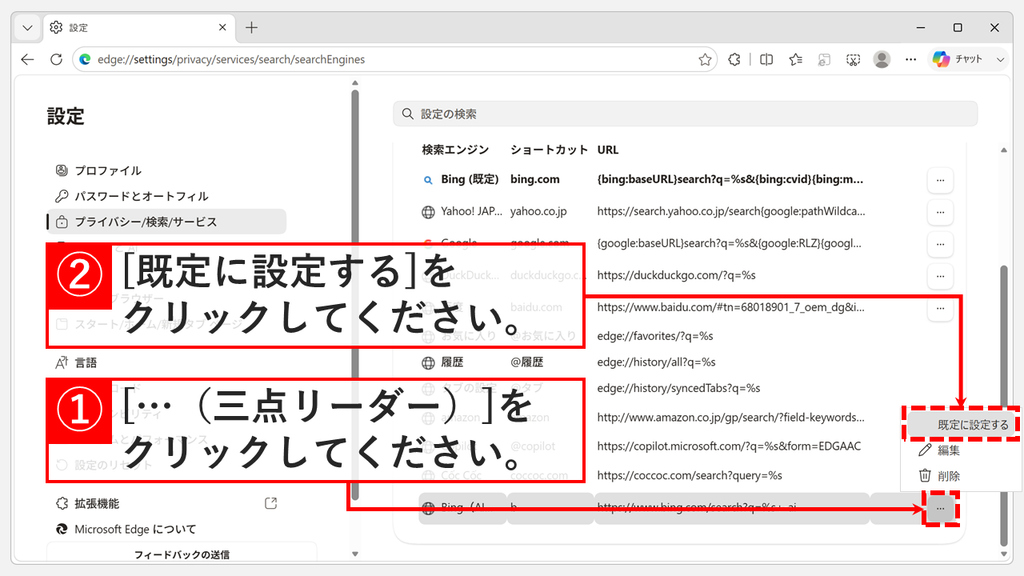Image resolution: width=1024 pixels, height=576 pixels.
Task: Select the 設定 browser tab
Action: (x=138, y=27)
